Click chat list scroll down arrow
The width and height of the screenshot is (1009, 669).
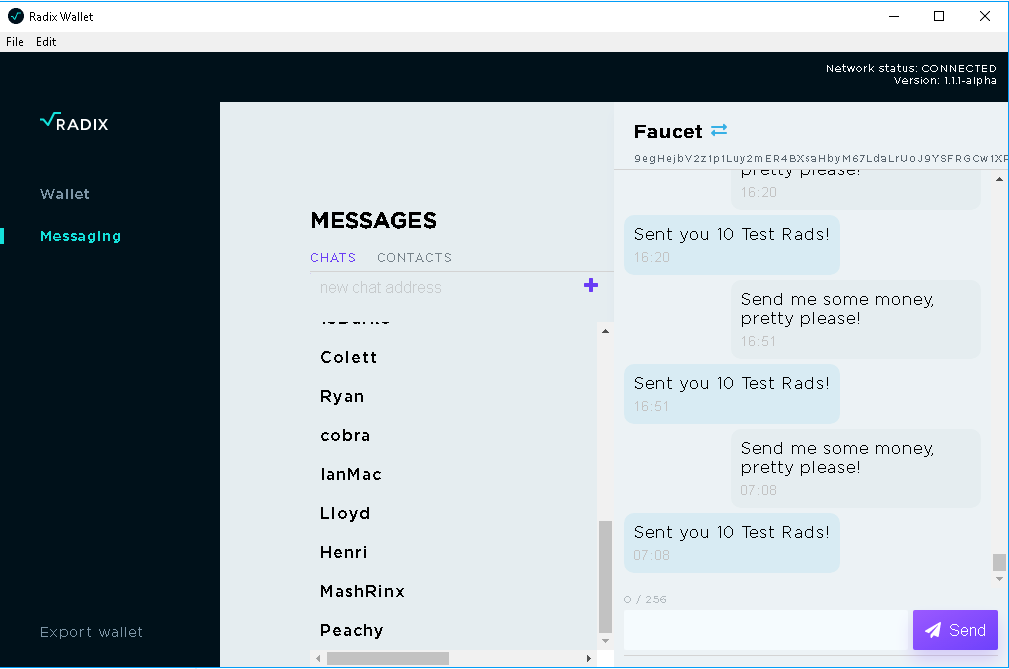[605, 641]
